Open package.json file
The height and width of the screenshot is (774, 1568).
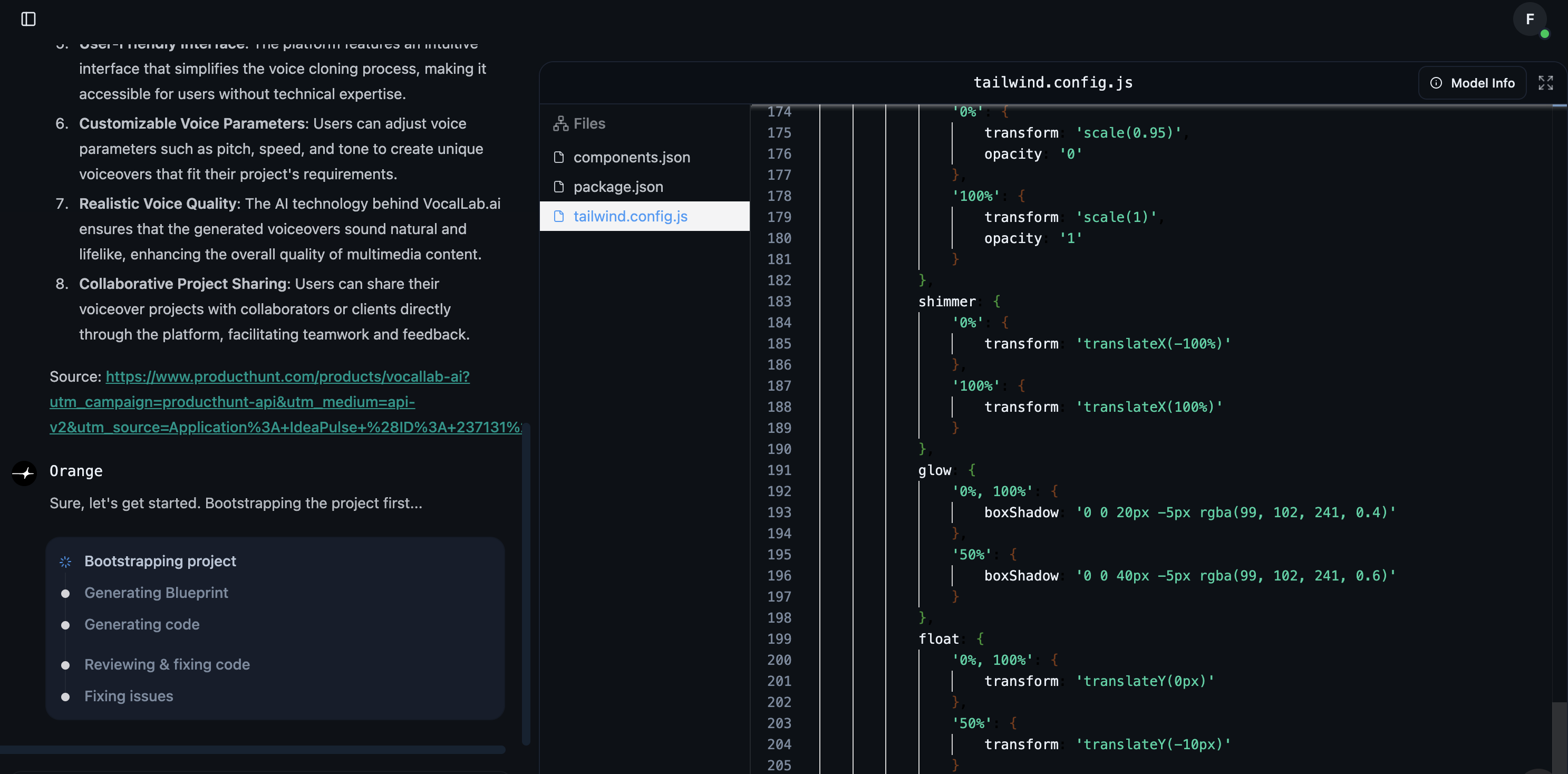644,187
